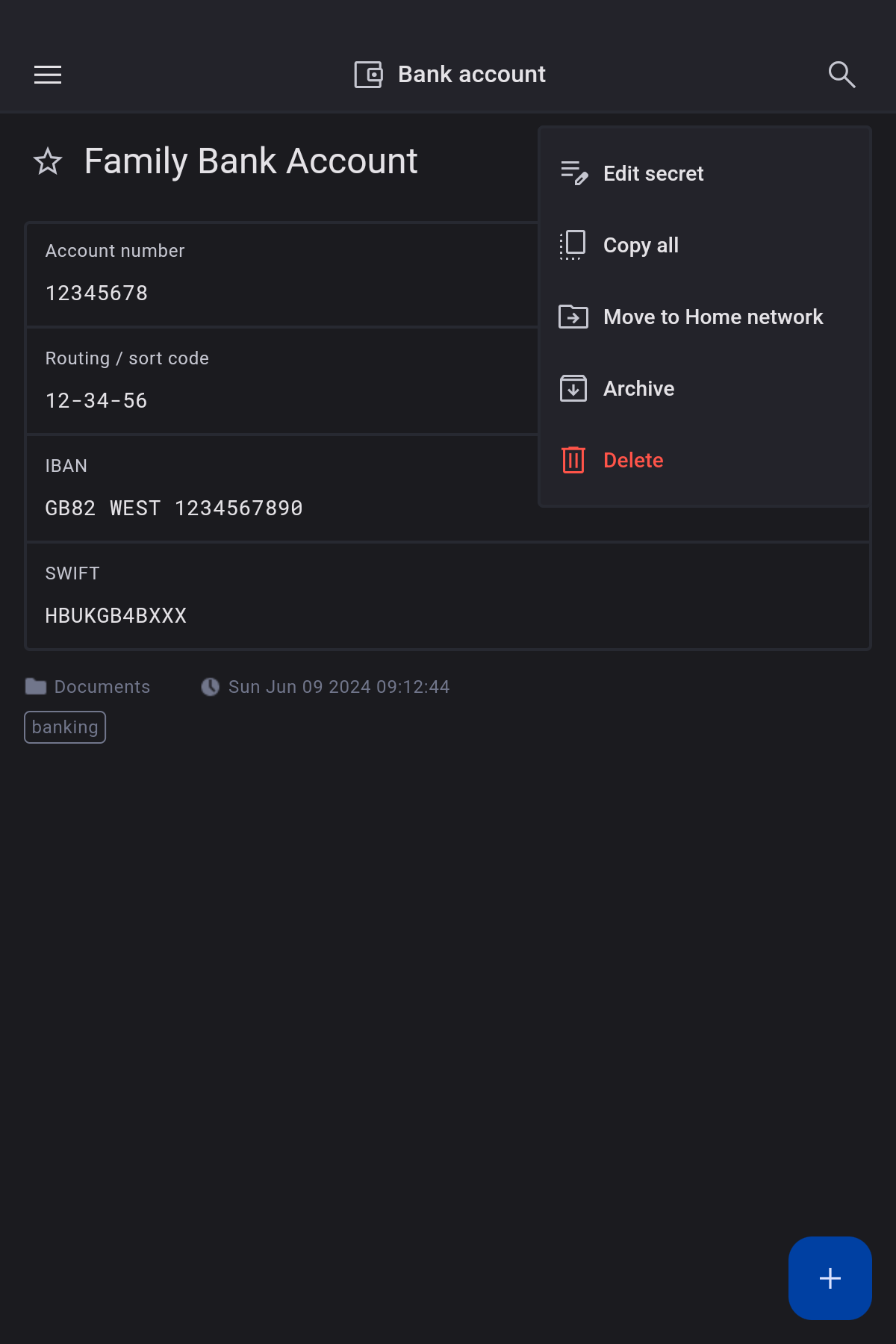Click the archive box icon
896x1344 pixels.
[x=573, y=388]
